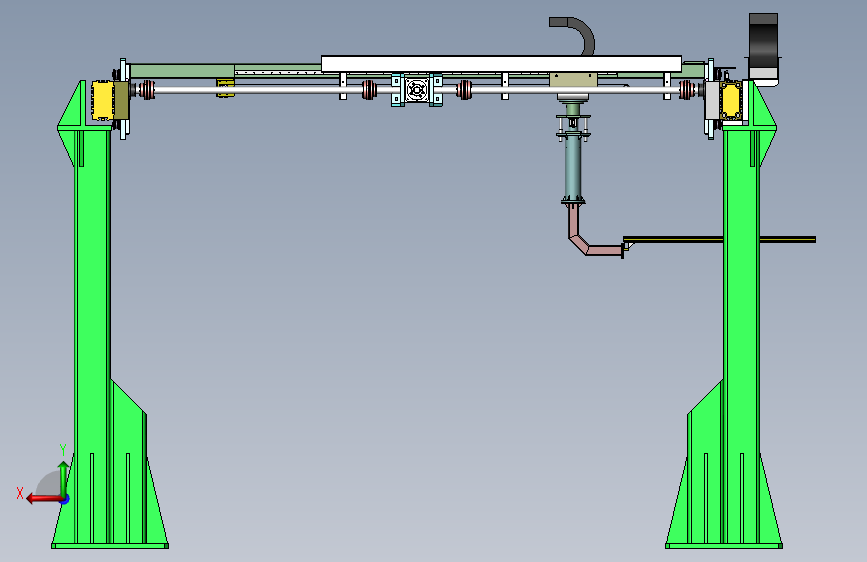Select the small yellow bracket near left end
The width and height of the screenshot is (867, 562).
click(x=225, y=88)
